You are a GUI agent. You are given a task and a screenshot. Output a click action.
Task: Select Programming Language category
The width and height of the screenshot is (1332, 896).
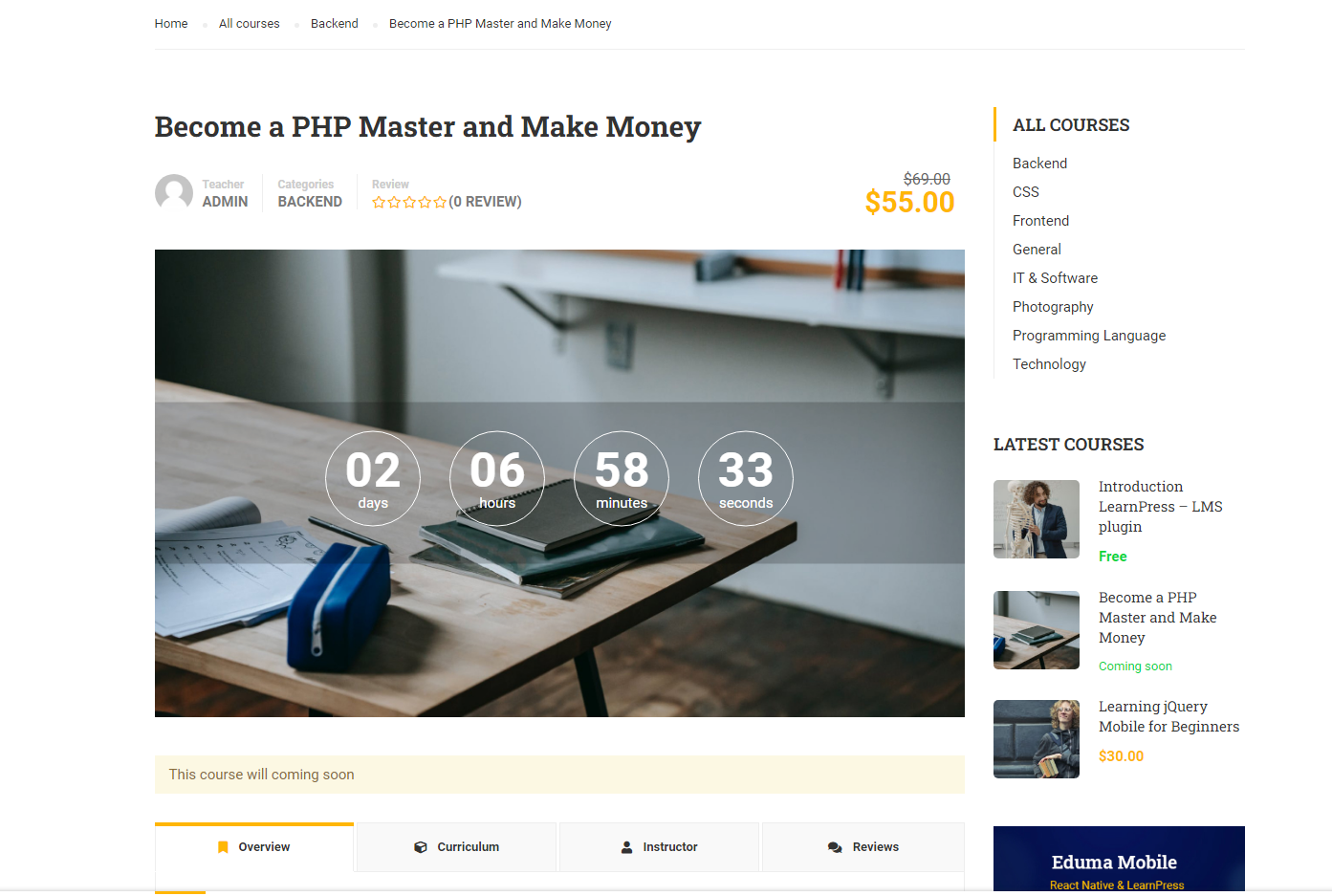tap(1089, 336)
